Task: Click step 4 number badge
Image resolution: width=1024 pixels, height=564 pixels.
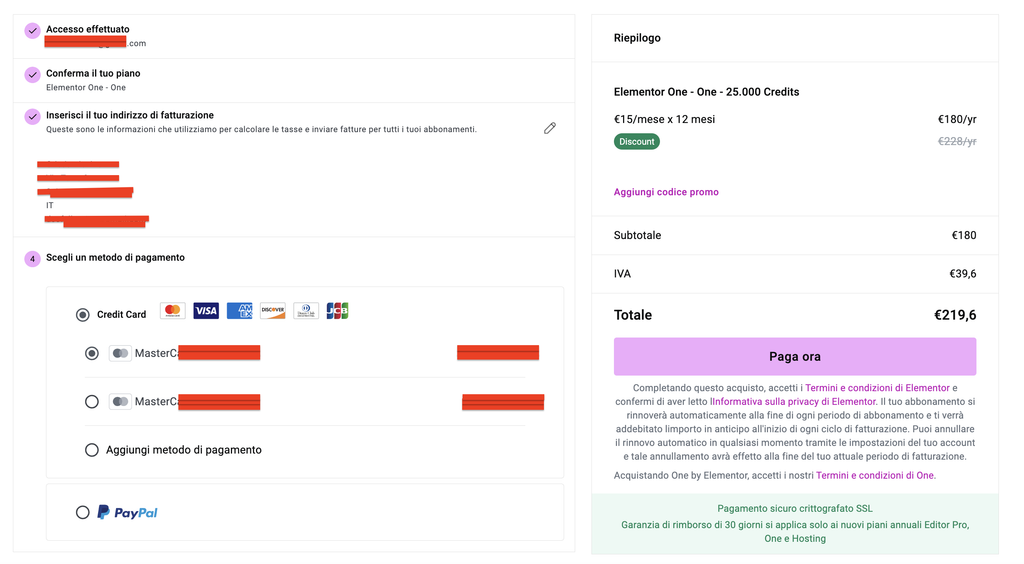Action: [32, 259]
